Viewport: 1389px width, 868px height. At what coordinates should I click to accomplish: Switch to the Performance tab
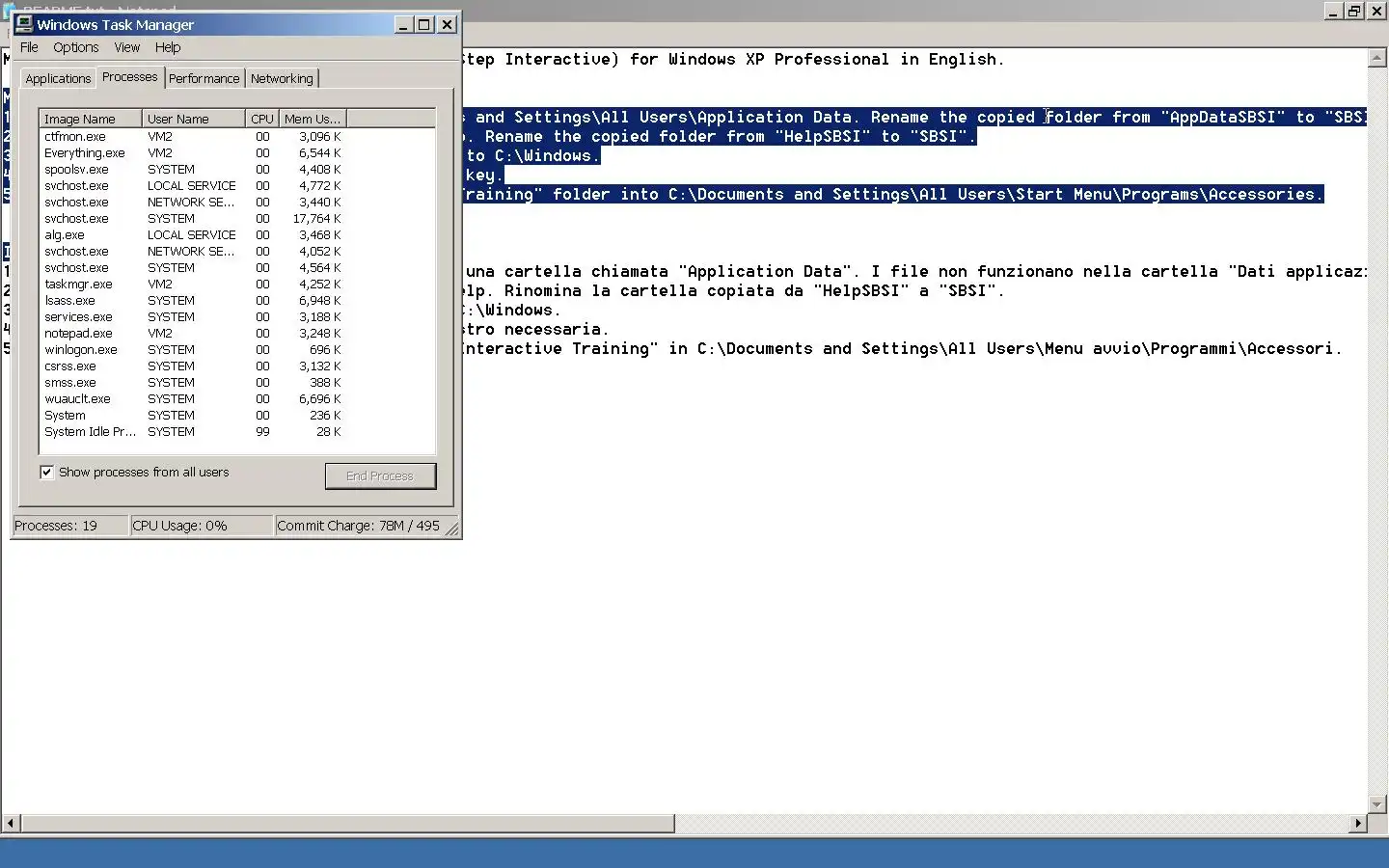(x=204, y=79)
